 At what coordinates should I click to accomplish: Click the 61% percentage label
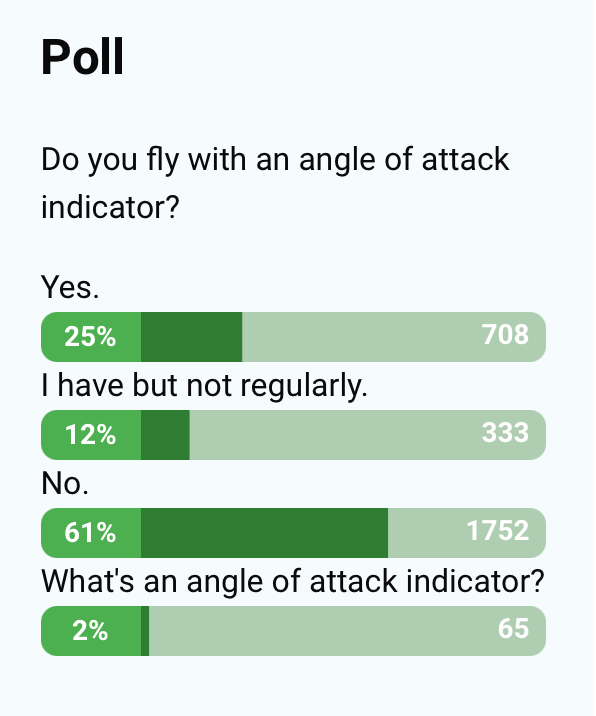click(x=90, y=532)
